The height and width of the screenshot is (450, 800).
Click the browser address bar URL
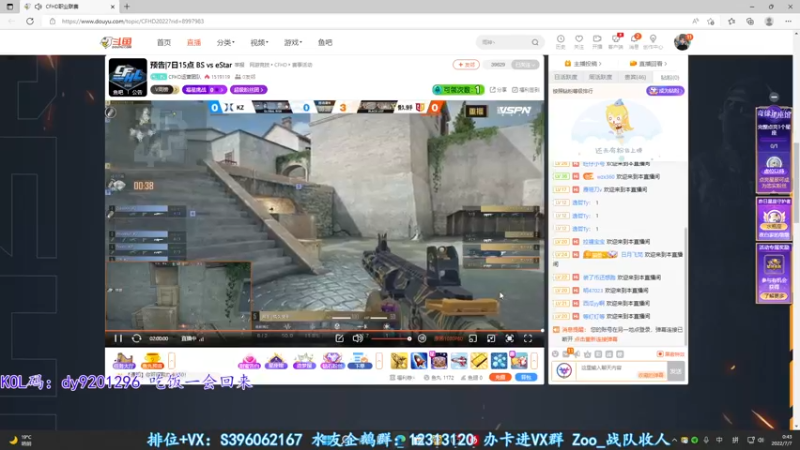[133, 21]
